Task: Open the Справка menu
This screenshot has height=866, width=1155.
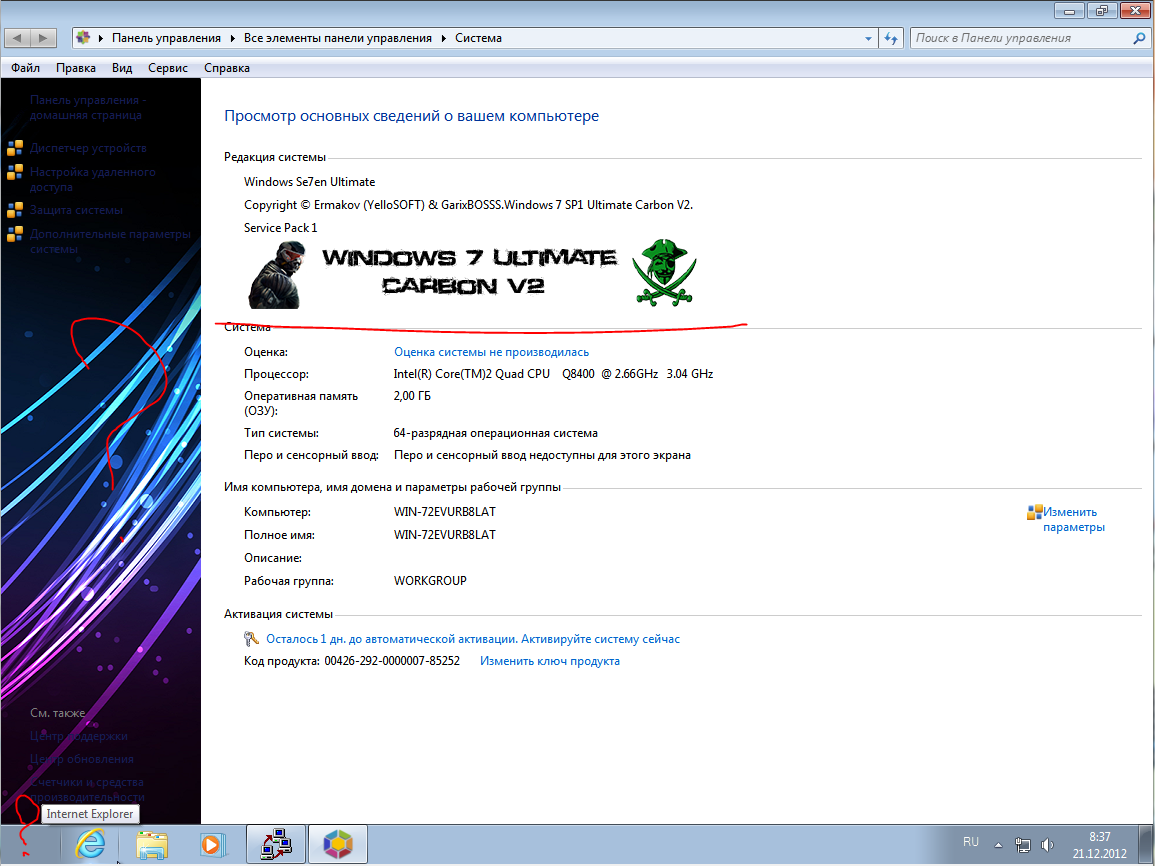Action: 227,68
